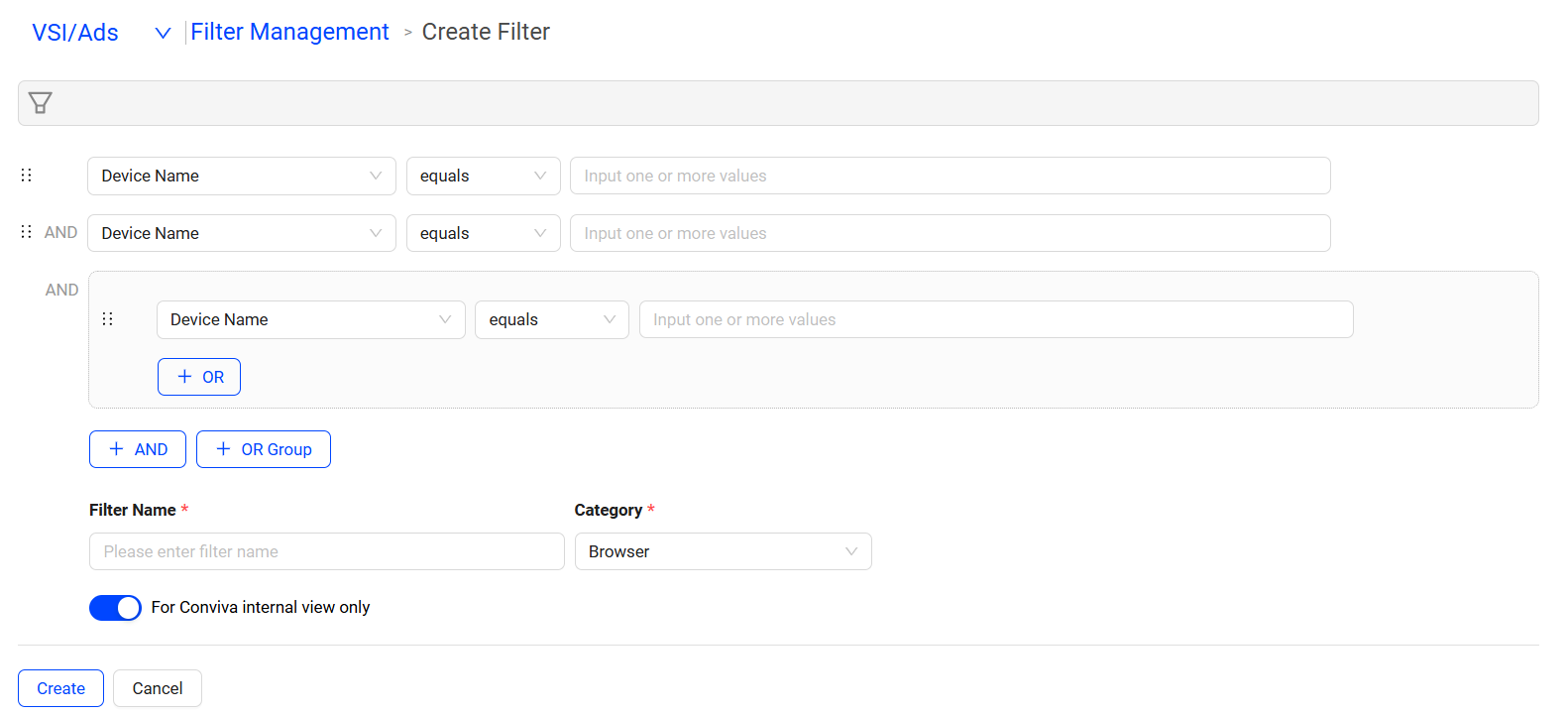This screenshot has height=715, width=1568.
Task: Click drag handle inside the OR group
Action: 108,319
